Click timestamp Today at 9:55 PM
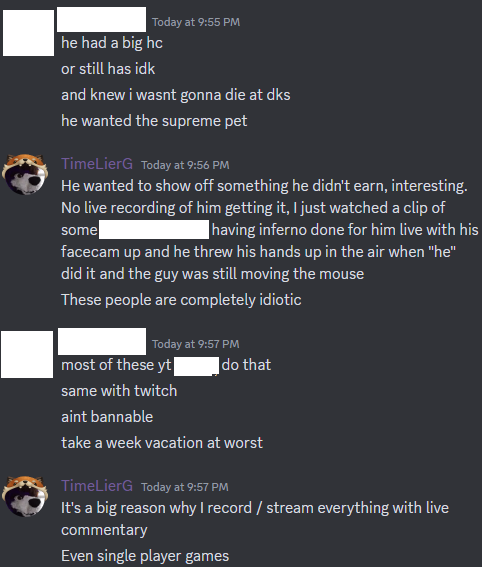Image resolution: width=482 pixels, height=567 pixels. coord(196,22)
